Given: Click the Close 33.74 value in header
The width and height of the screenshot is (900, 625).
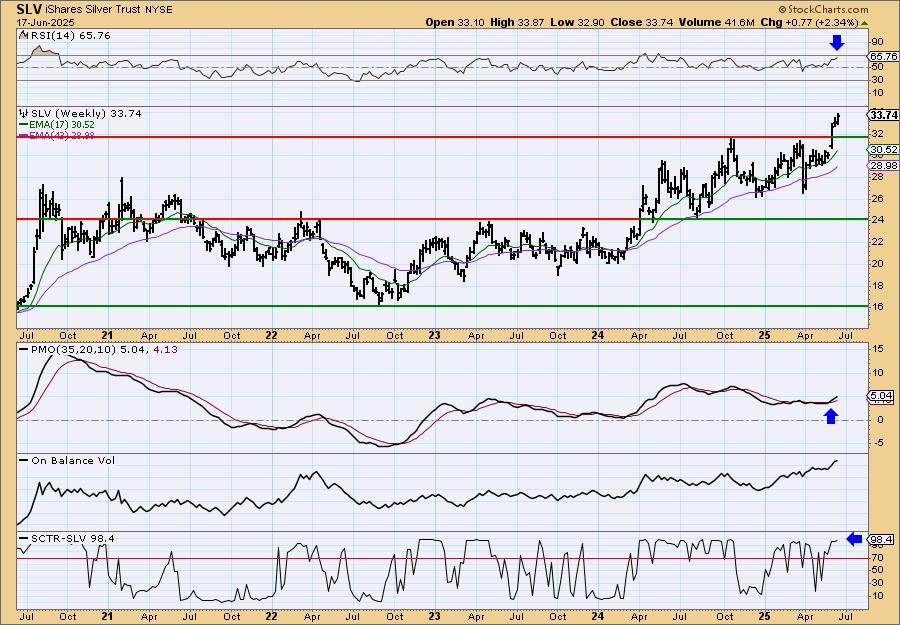Looking at the screenshot, I should [x=642, y=22].
